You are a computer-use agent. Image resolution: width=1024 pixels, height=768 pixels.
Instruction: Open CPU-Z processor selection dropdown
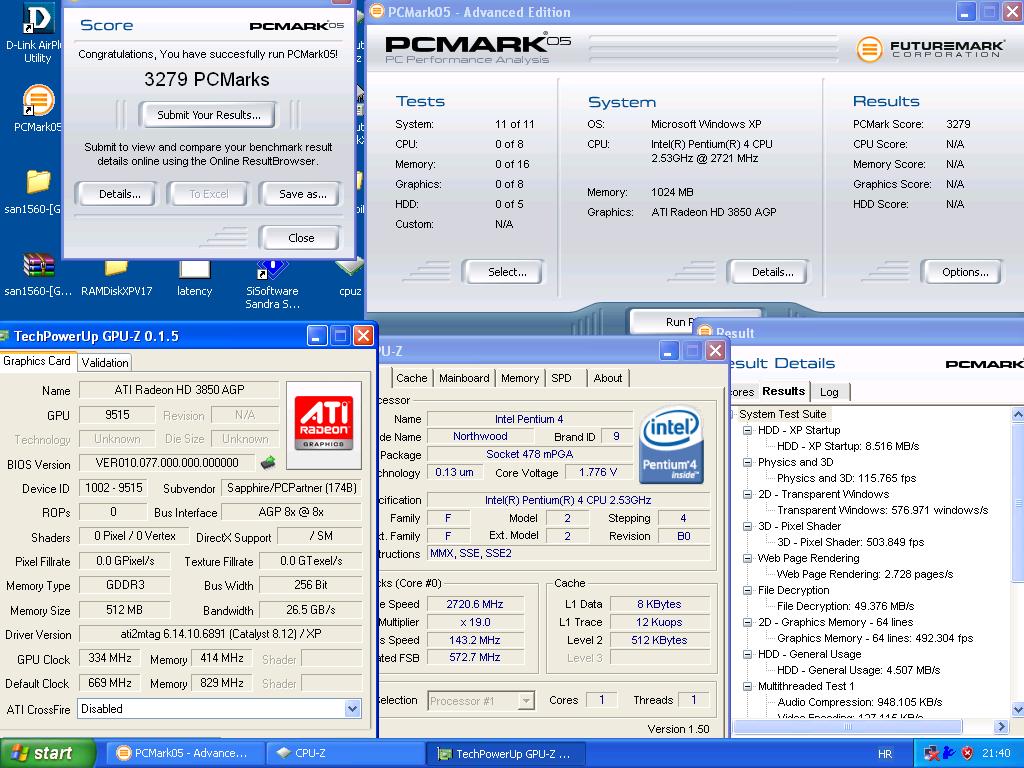point(526,701)
